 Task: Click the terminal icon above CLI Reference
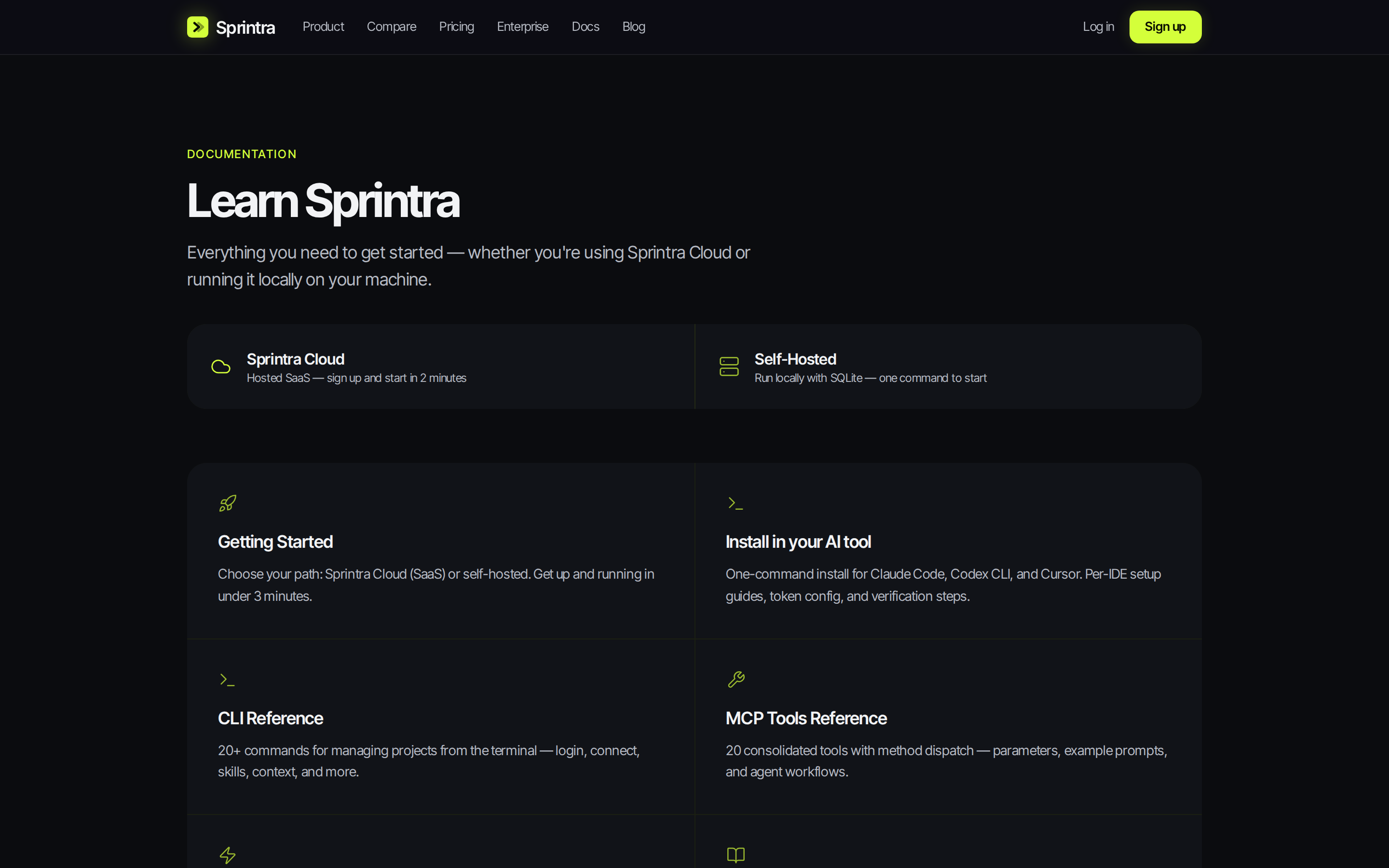pyautogui.click(x=227, y=680)
